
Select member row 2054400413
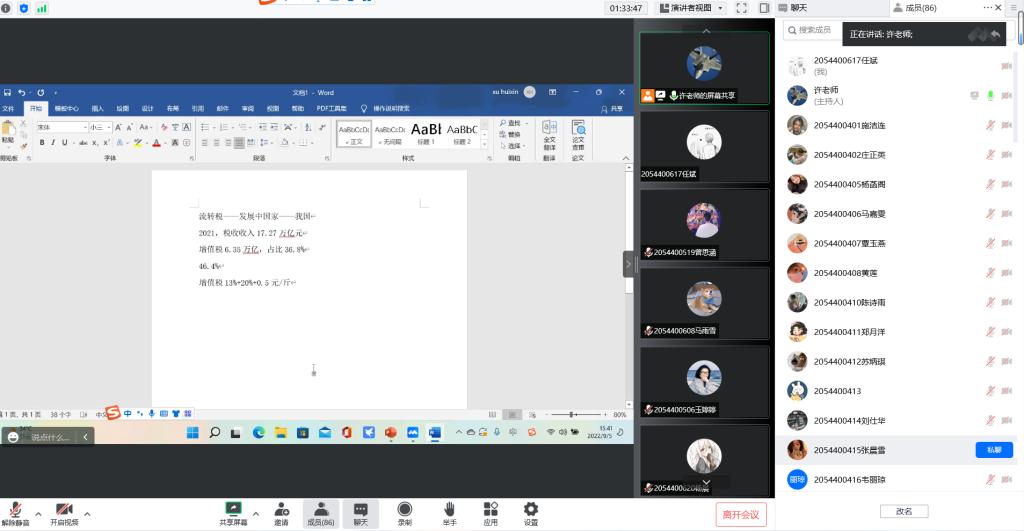click(x=898, y=391)
